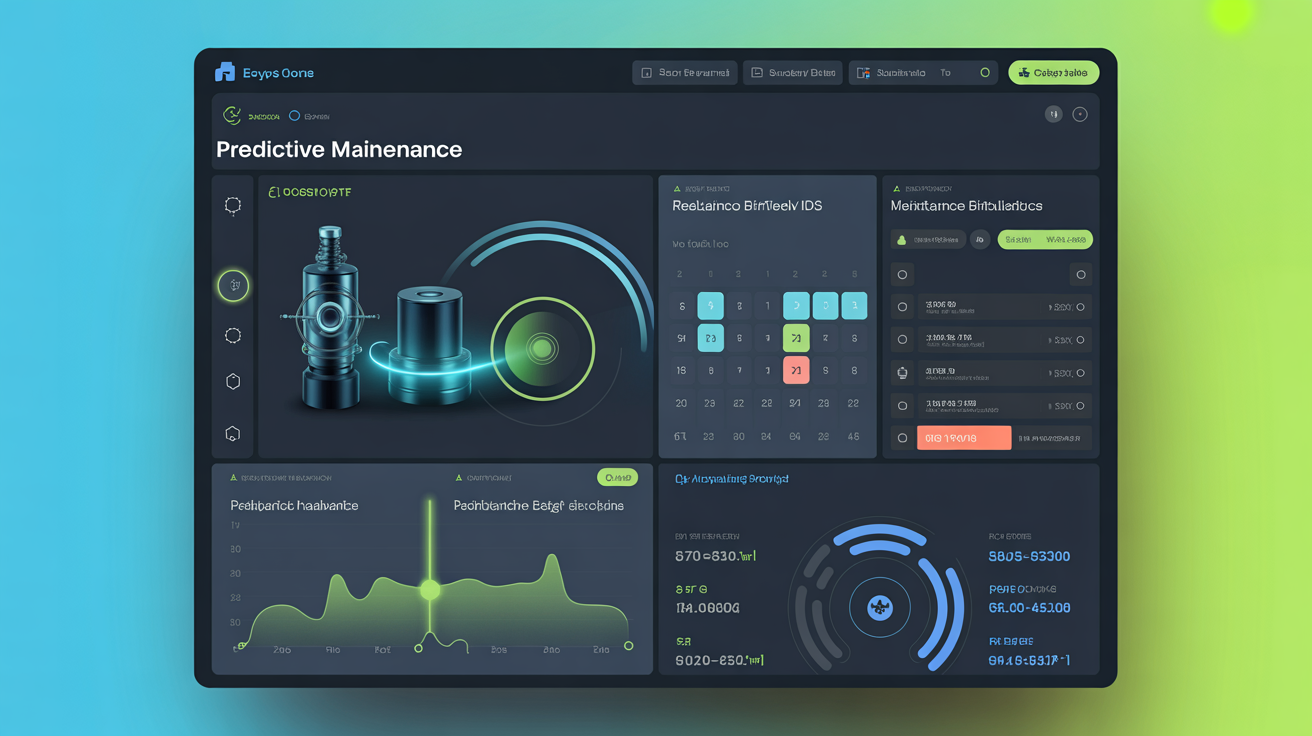Viewport: 1312px width, 736px height.
Task: Toggle the circular selector on the first maintenance row
Action: (902, 306)
